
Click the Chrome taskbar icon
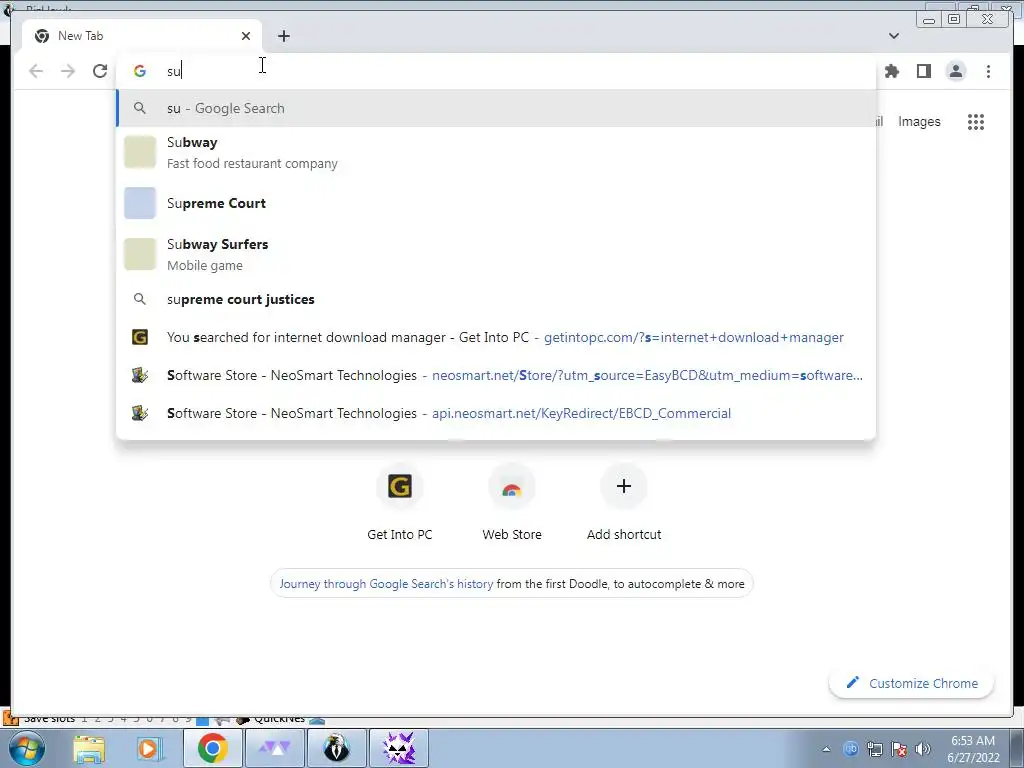click(x=212, y=748)
